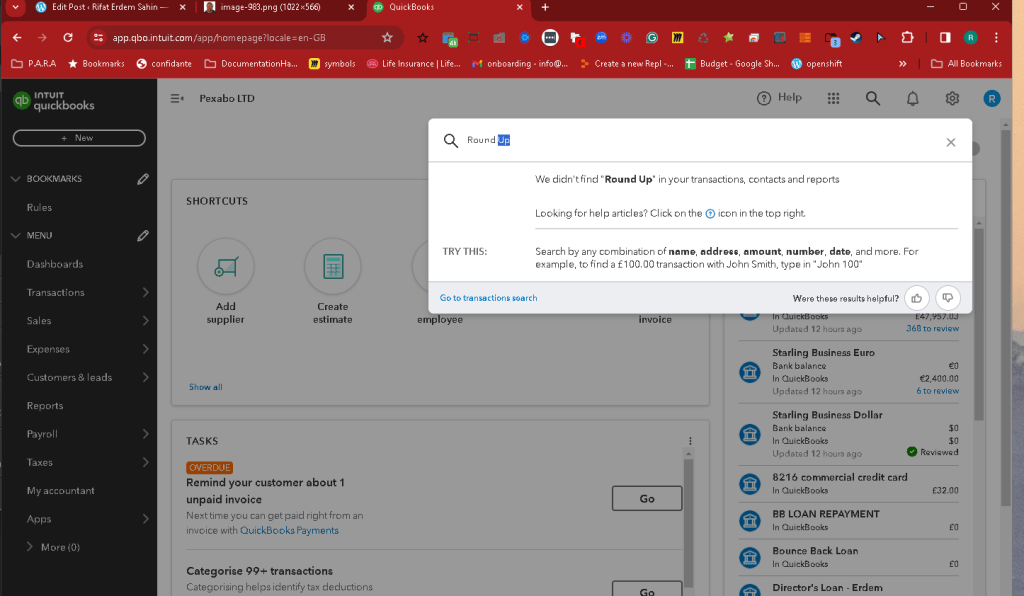Open the Chrome tab search dropdown

[15, 7]
